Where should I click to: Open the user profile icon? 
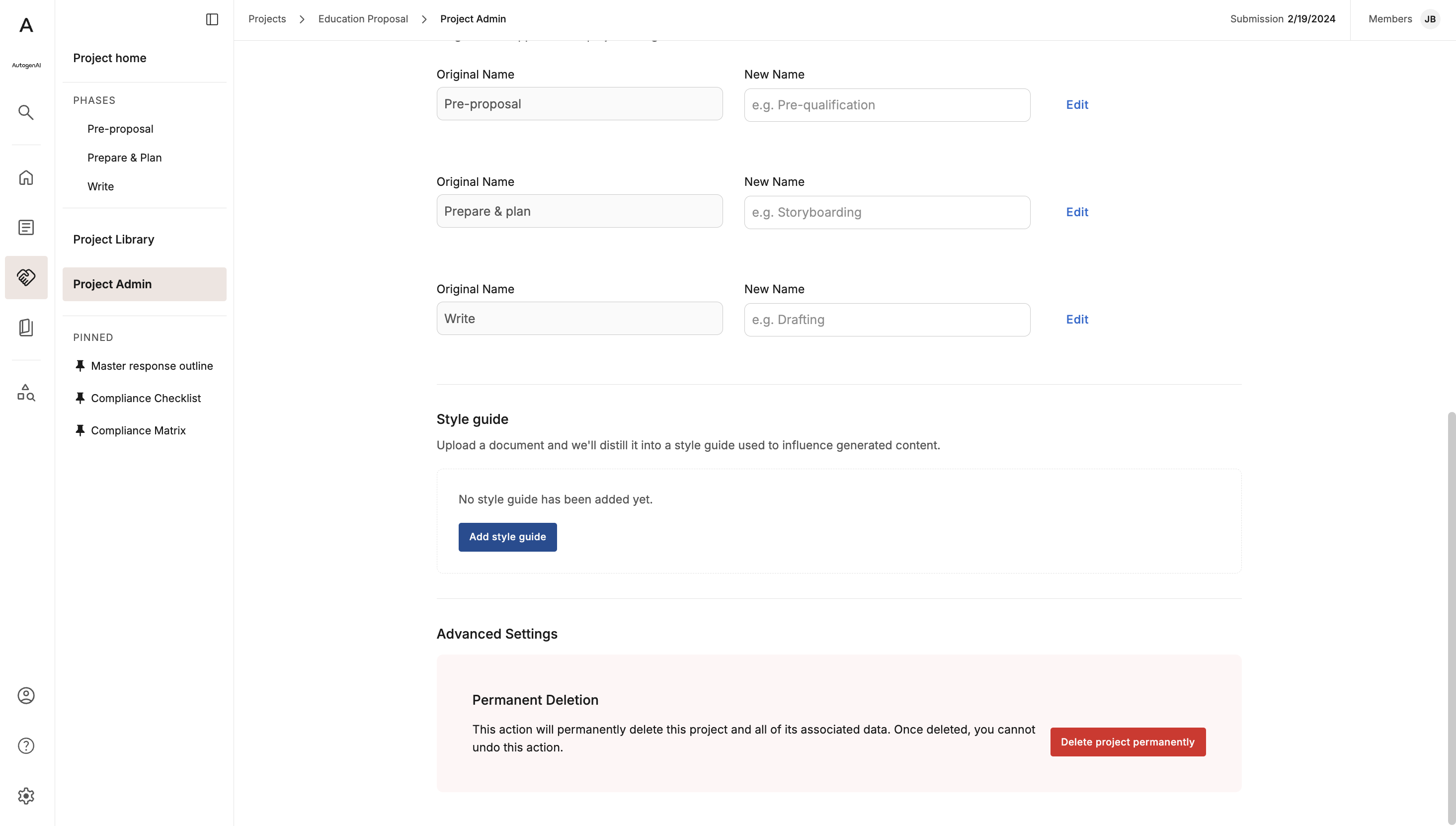26,695
